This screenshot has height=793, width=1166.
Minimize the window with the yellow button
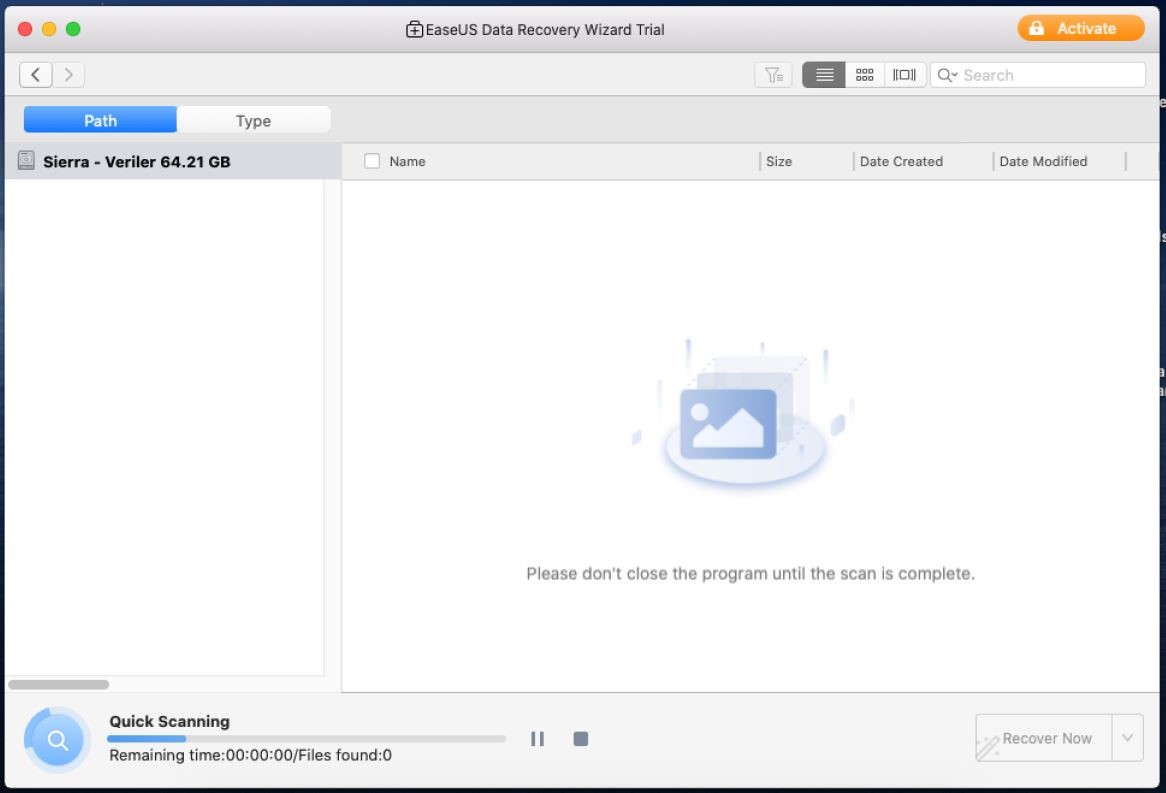tap(49, 29)
